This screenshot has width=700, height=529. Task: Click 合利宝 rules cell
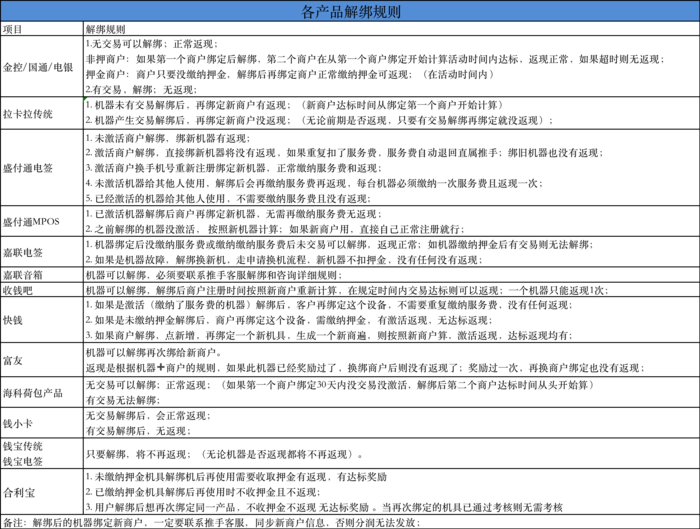pyautogui.click(x=391, y=492)
